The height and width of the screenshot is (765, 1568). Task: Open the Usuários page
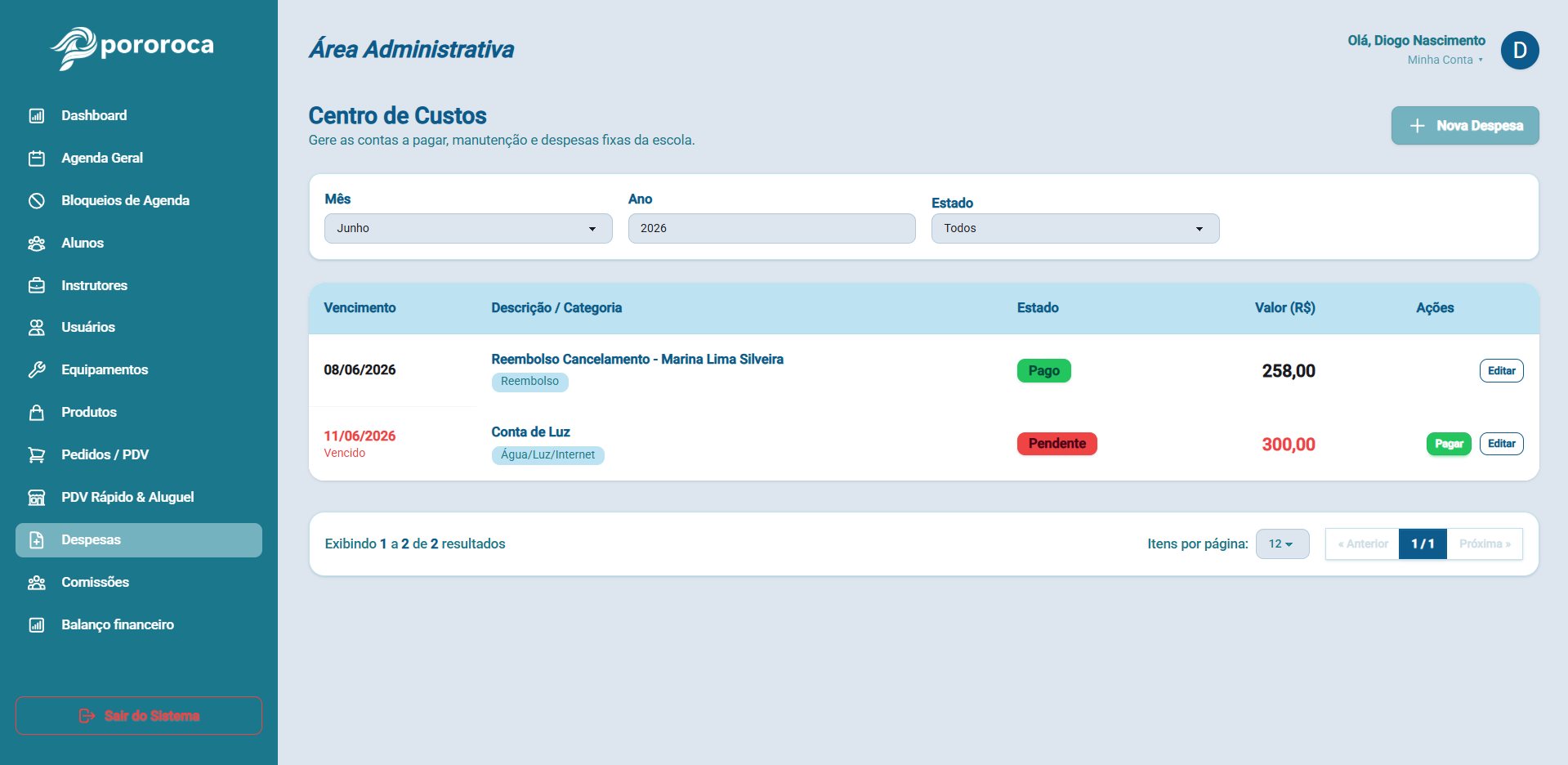[x=139, y=328]
